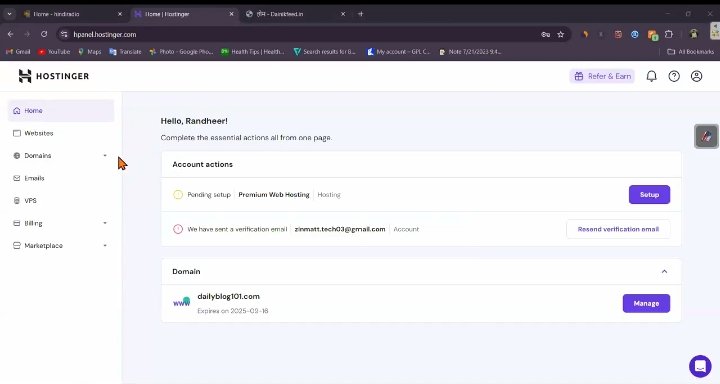Expand the Marketplace sidebar menu

61,246
